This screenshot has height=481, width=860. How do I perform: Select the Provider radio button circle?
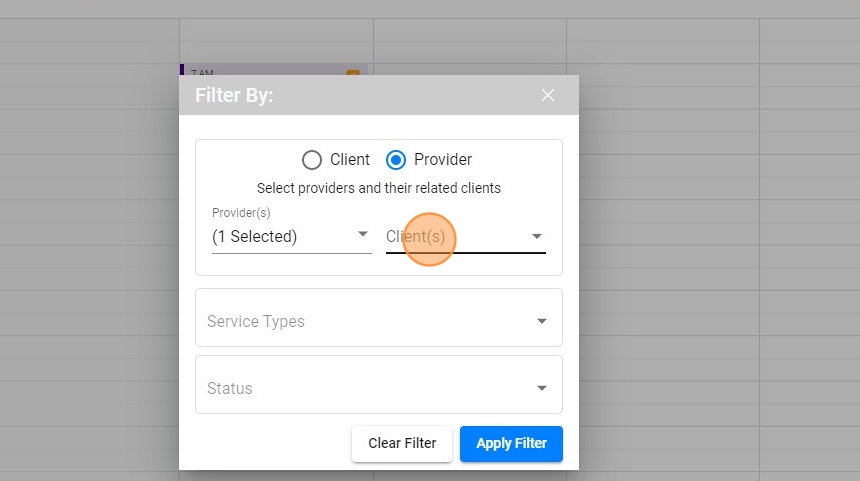tap(396, 160)
